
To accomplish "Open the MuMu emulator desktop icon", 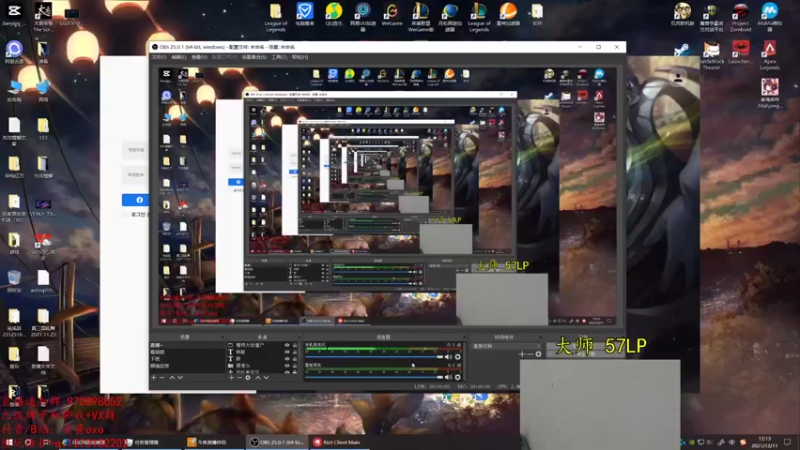I will pos(769,16).
